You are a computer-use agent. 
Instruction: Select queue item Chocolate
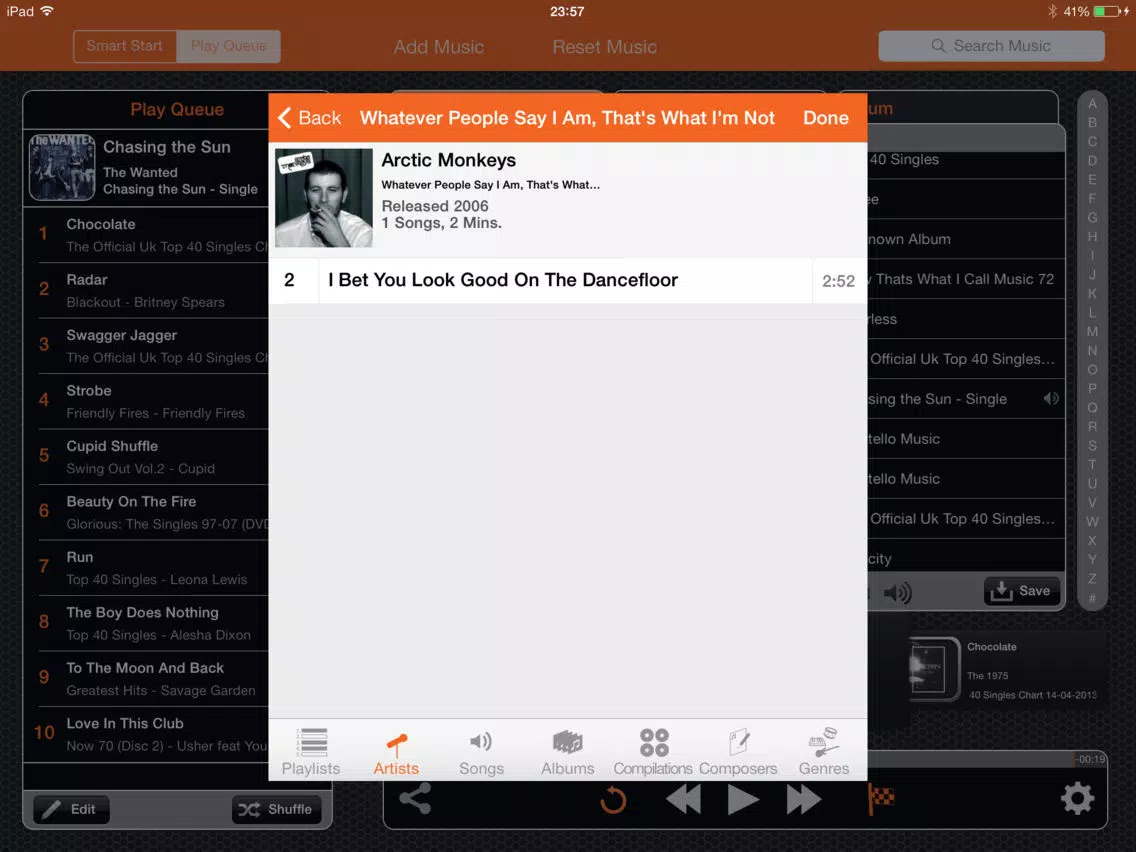(x=146, y=235)
